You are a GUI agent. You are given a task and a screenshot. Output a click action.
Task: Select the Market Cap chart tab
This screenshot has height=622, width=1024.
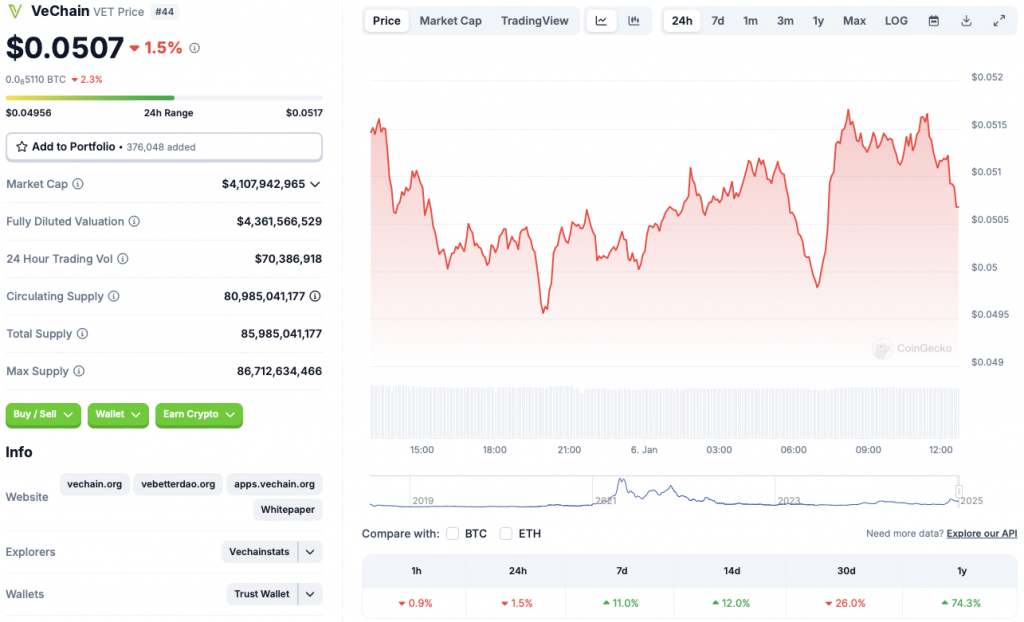[451, 21]
